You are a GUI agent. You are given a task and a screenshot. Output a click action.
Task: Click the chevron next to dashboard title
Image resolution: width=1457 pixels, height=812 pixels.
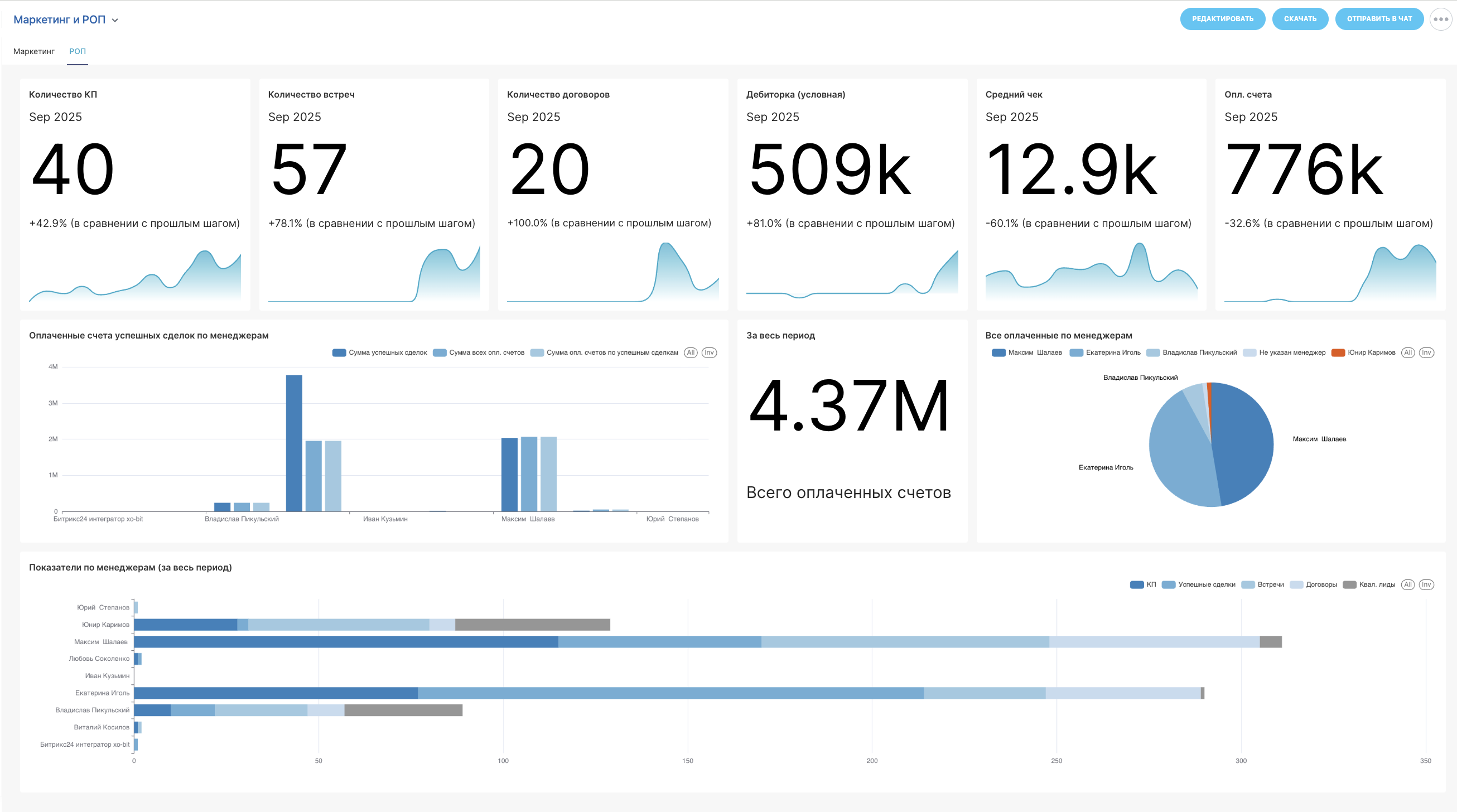point(115,21)
